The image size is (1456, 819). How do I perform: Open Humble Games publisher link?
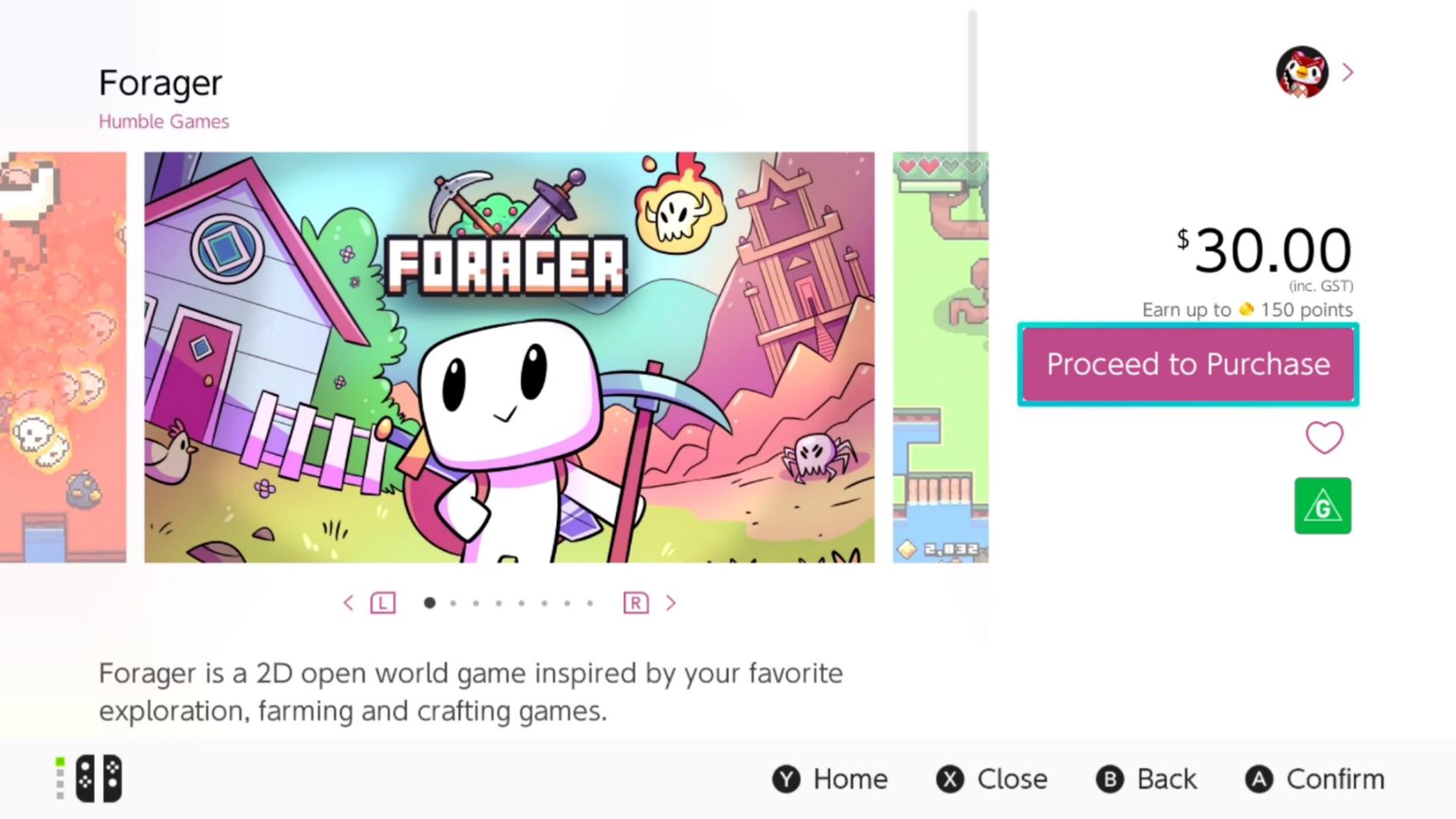point(163,121)
